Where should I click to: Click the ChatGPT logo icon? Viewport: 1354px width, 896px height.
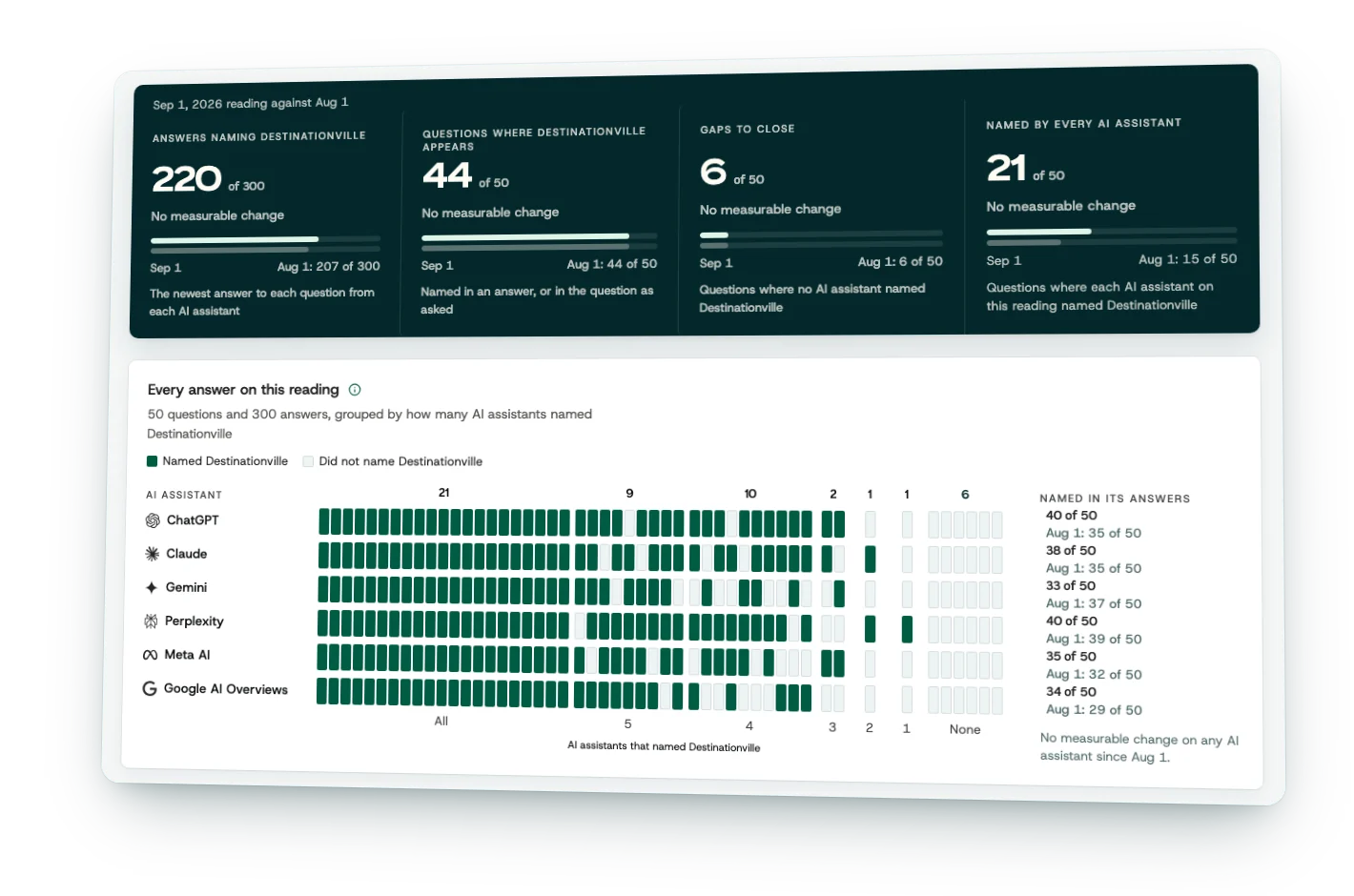[153, 520]
